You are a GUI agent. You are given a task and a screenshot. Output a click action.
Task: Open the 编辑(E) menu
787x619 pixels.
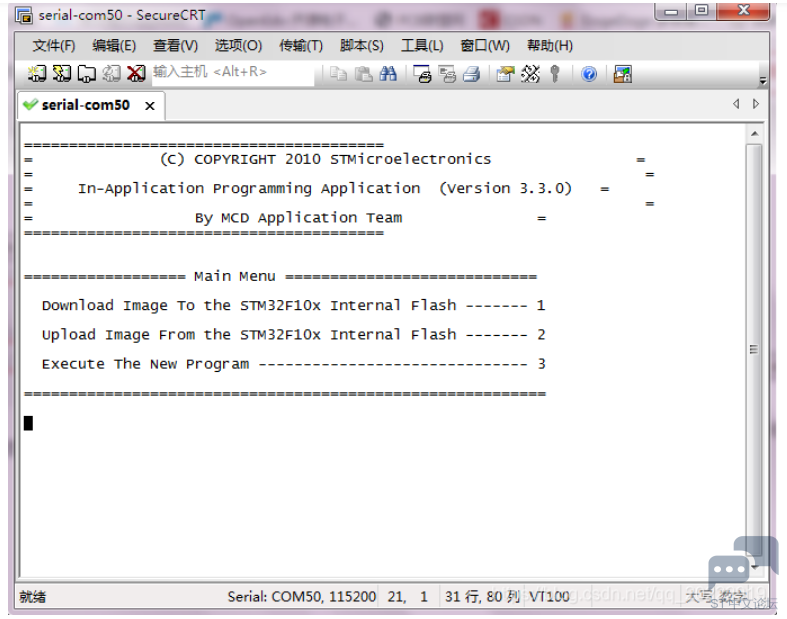(x=114, y=46)
